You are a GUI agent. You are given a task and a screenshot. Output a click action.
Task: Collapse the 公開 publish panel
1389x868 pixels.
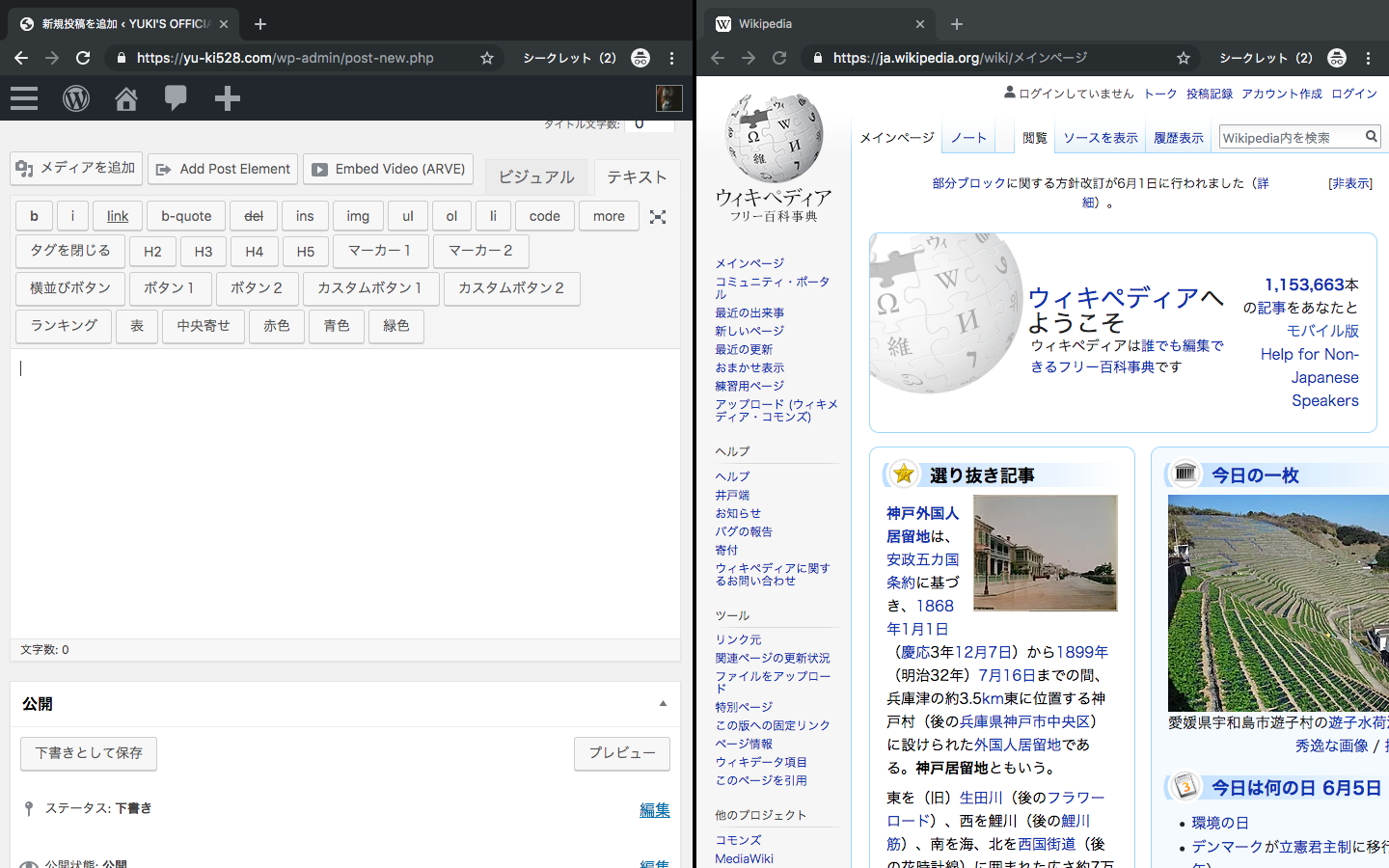[663, 704]
